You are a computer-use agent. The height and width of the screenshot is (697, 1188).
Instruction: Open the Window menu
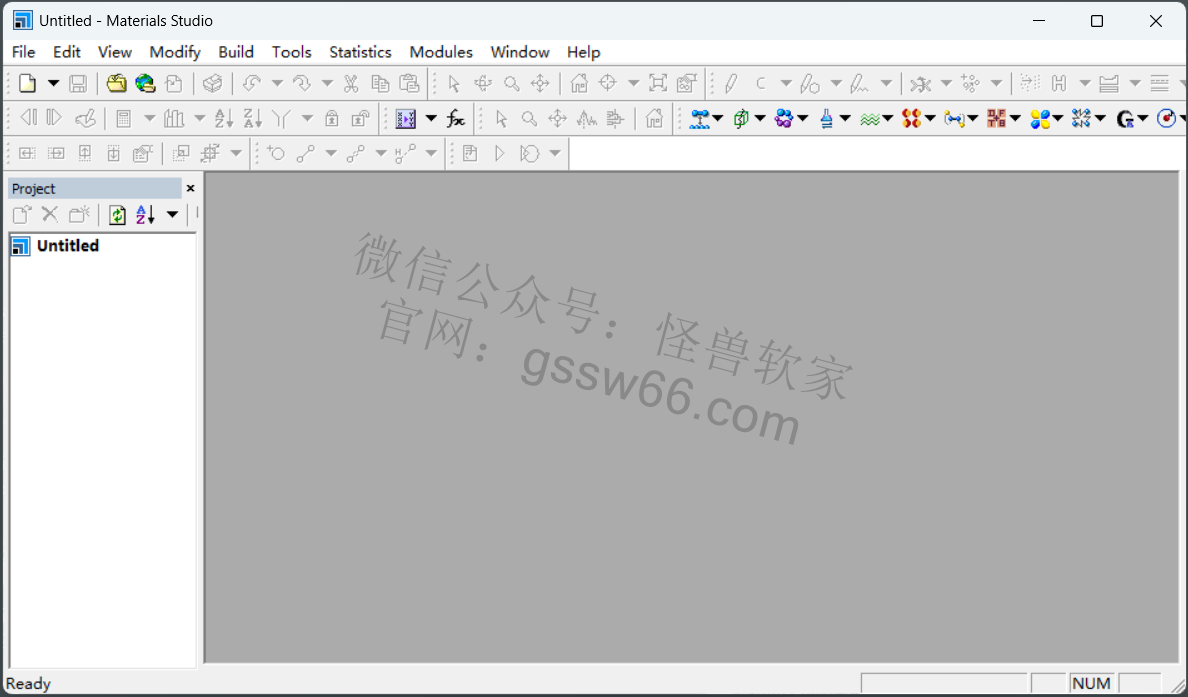coord(520,52)
